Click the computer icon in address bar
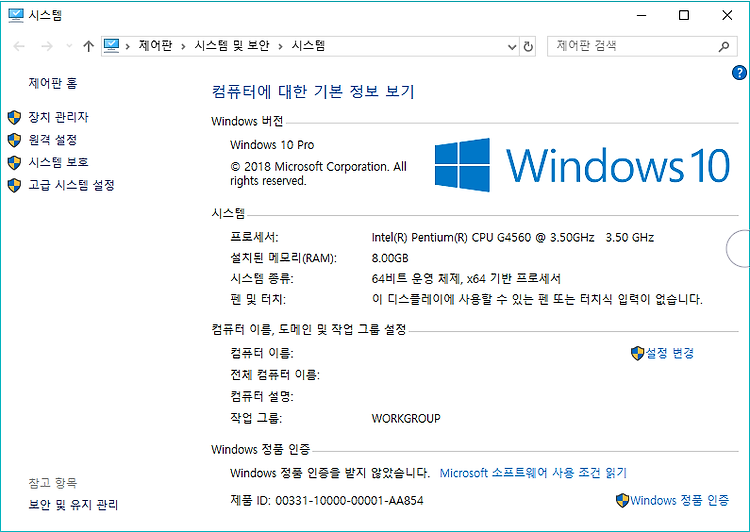Screen dimensions: 750x532 (111, 46)
